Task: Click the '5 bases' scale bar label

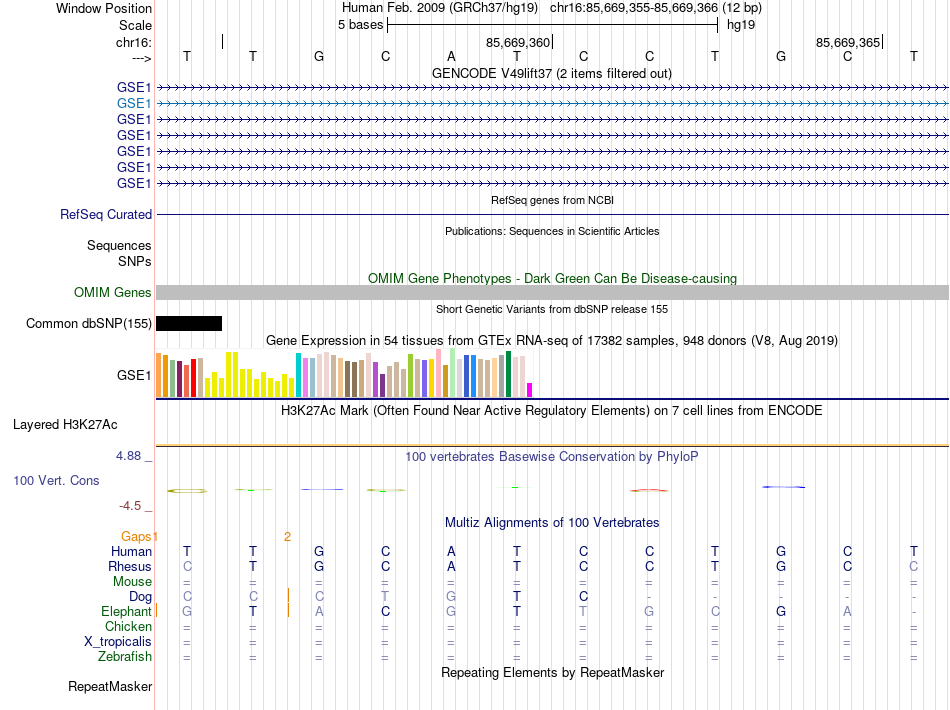Action: [x=360, y=25]
